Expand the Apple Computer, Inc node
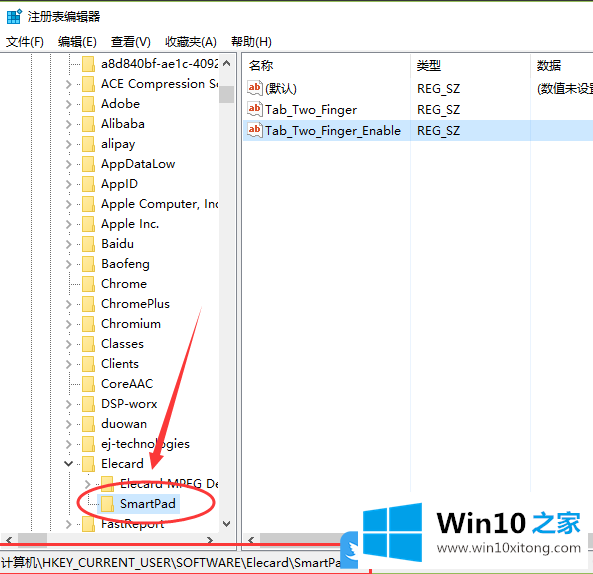 [68, 204]
